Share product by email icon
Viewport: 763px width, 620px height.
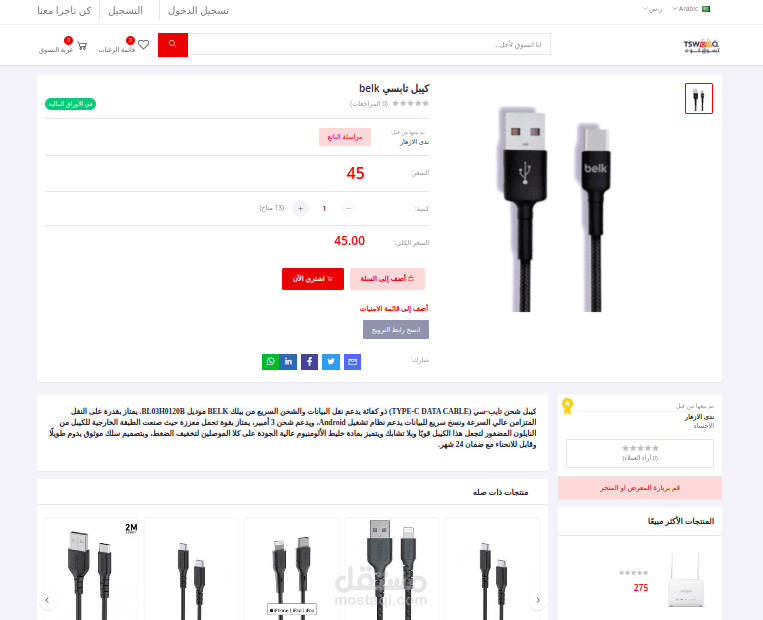(352, 362)
